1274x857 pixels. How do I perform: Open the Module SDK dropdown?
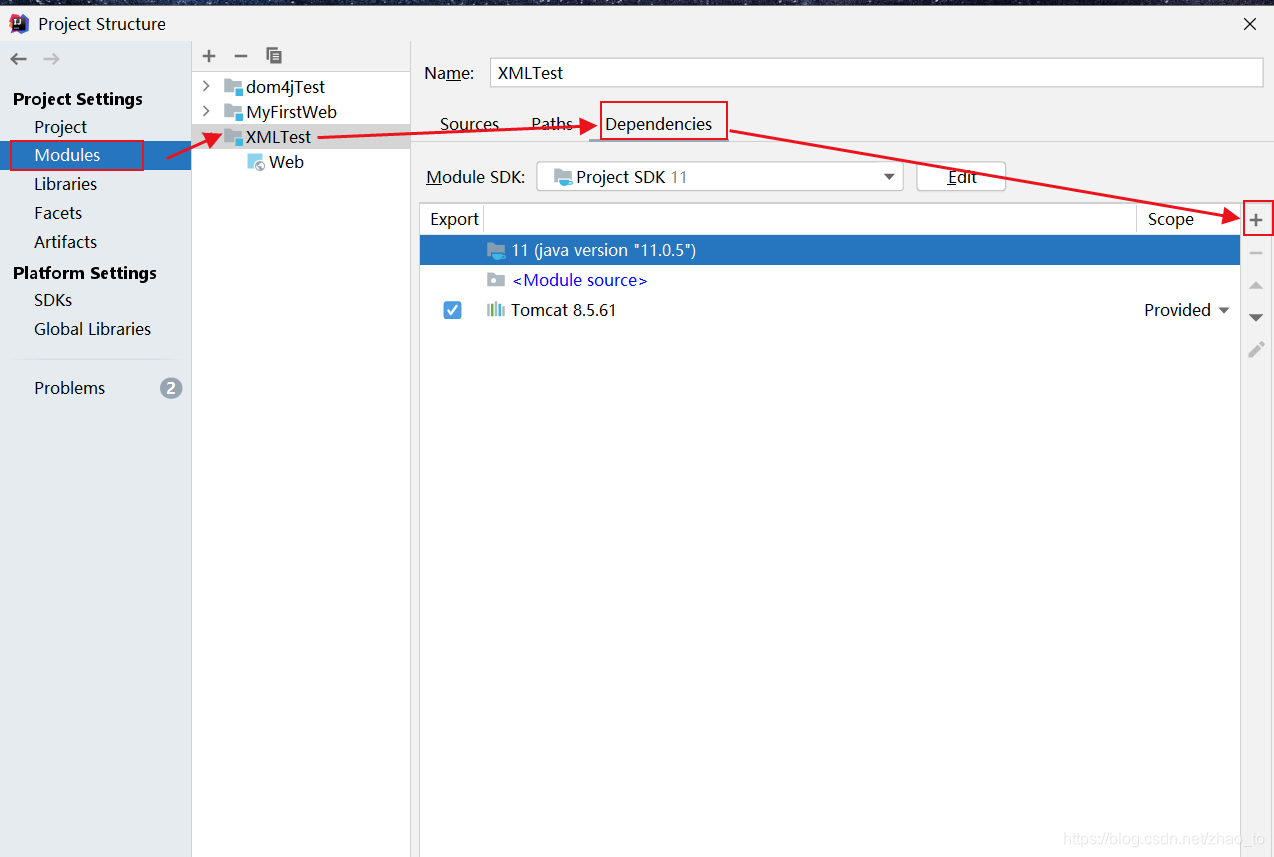[x=720, y=177]
